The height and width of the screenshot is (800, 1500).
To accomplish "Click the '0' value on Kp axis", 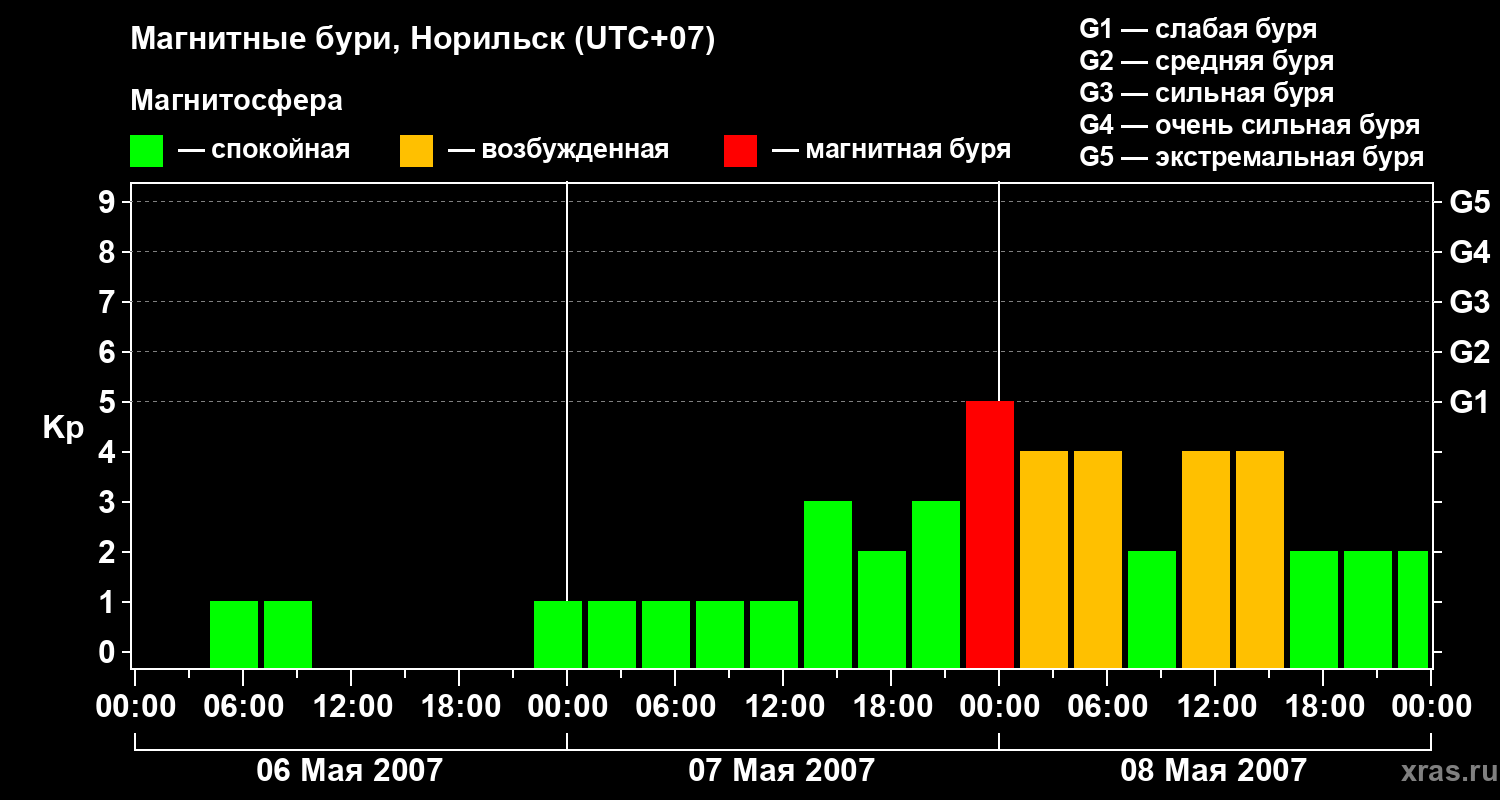I will [109, 652].
